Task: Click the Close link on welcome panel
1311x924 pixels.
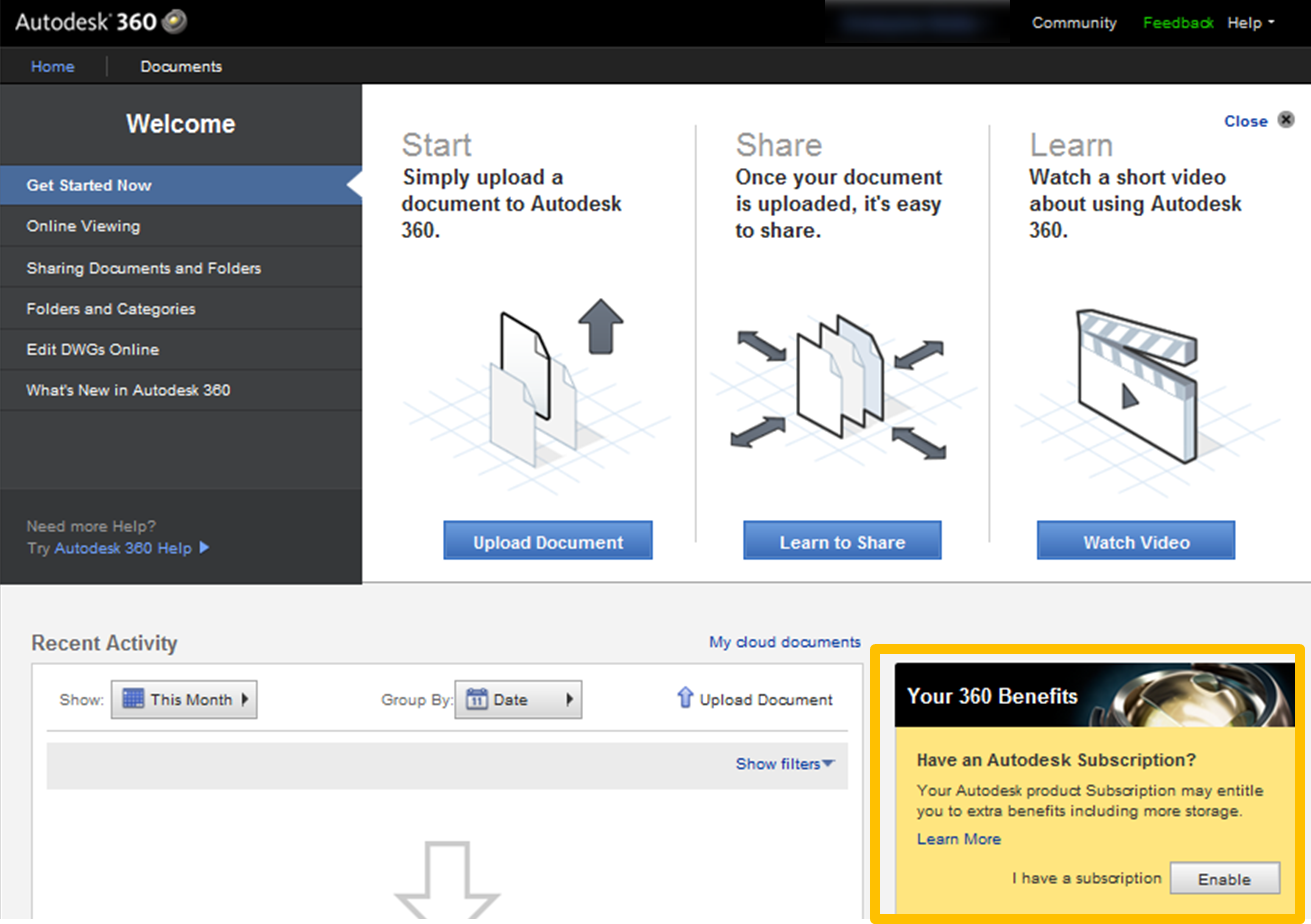Action: pyautogui.click(x=1246, y=121)
